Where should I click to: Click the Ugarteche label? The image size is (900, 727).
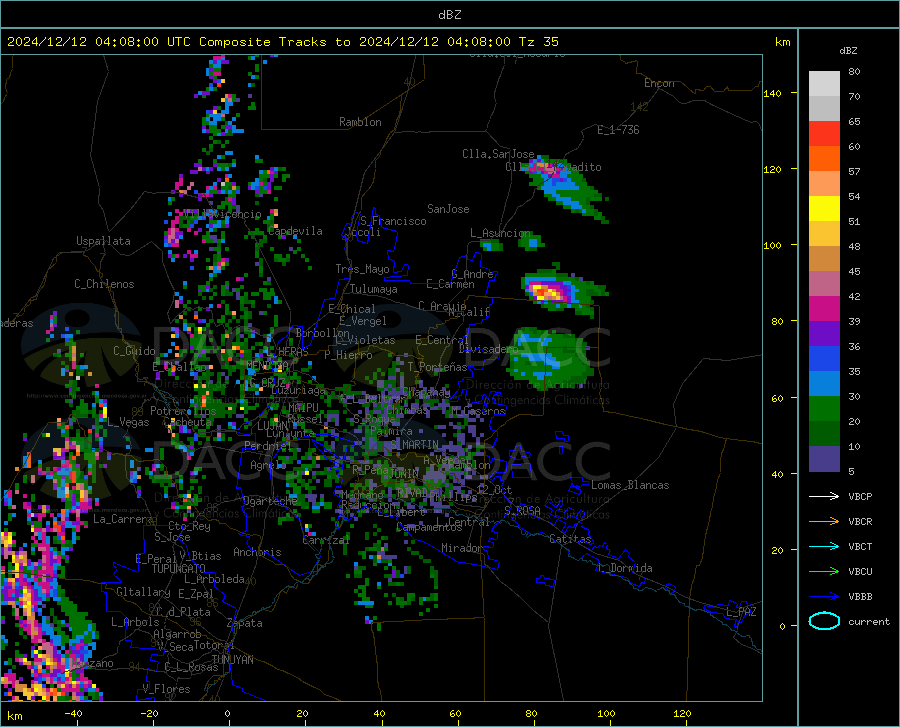point(270,501)
